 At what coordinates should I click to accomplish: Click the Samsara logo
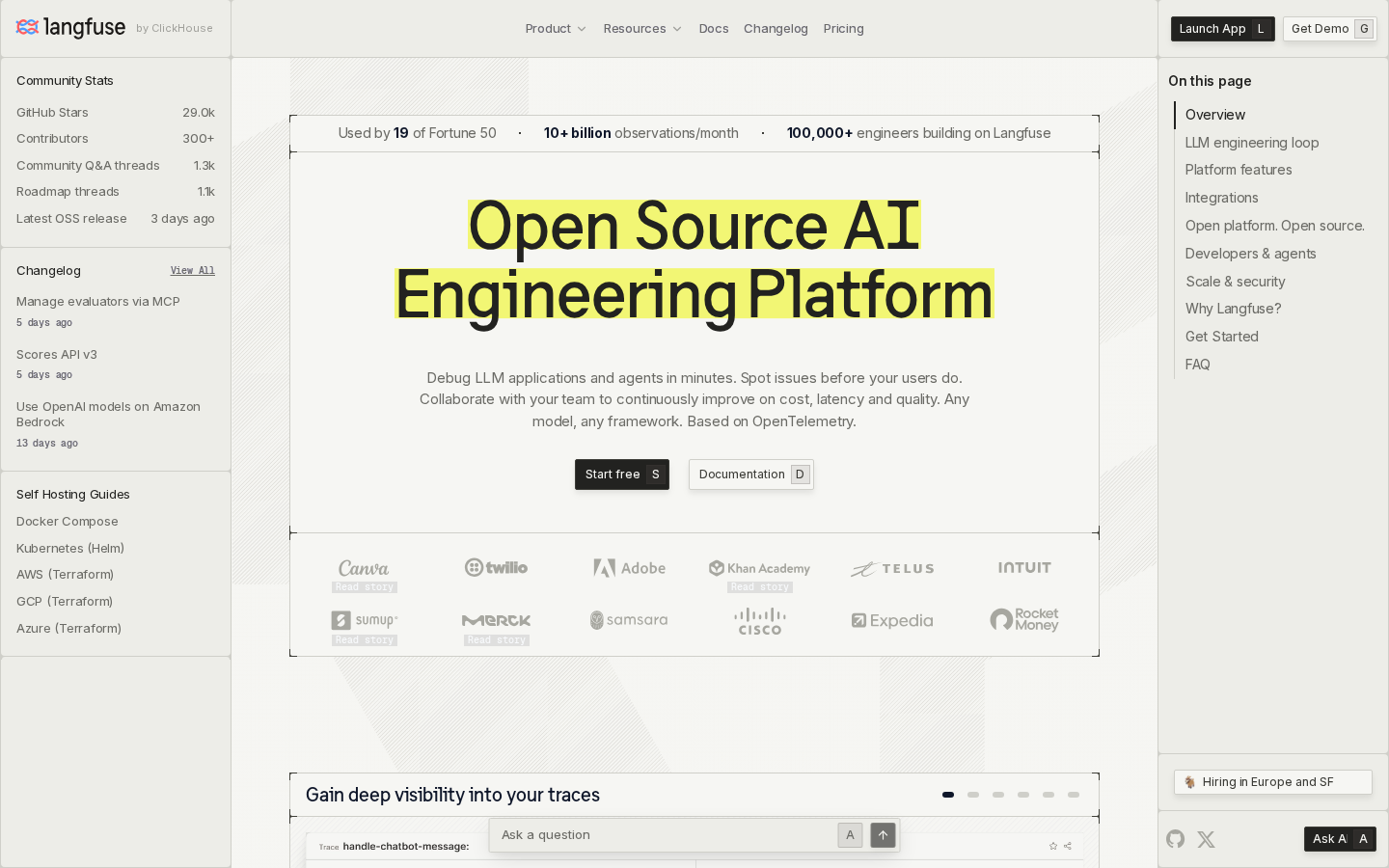[629, 620]
